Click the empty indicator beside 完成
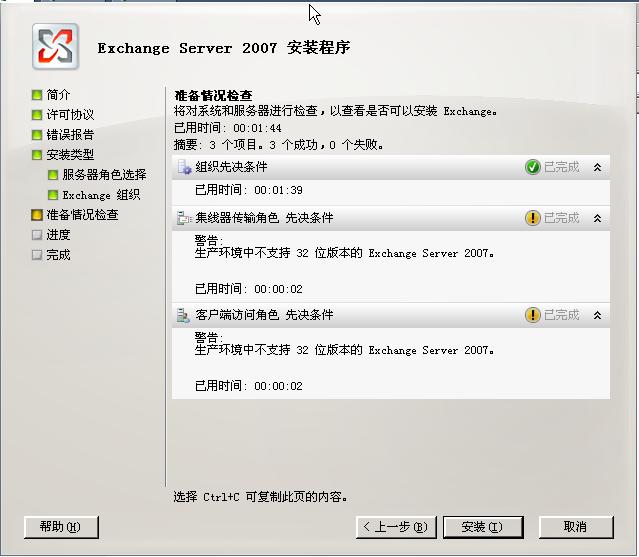Screen dimensions: 639x557 pos(37,255)
